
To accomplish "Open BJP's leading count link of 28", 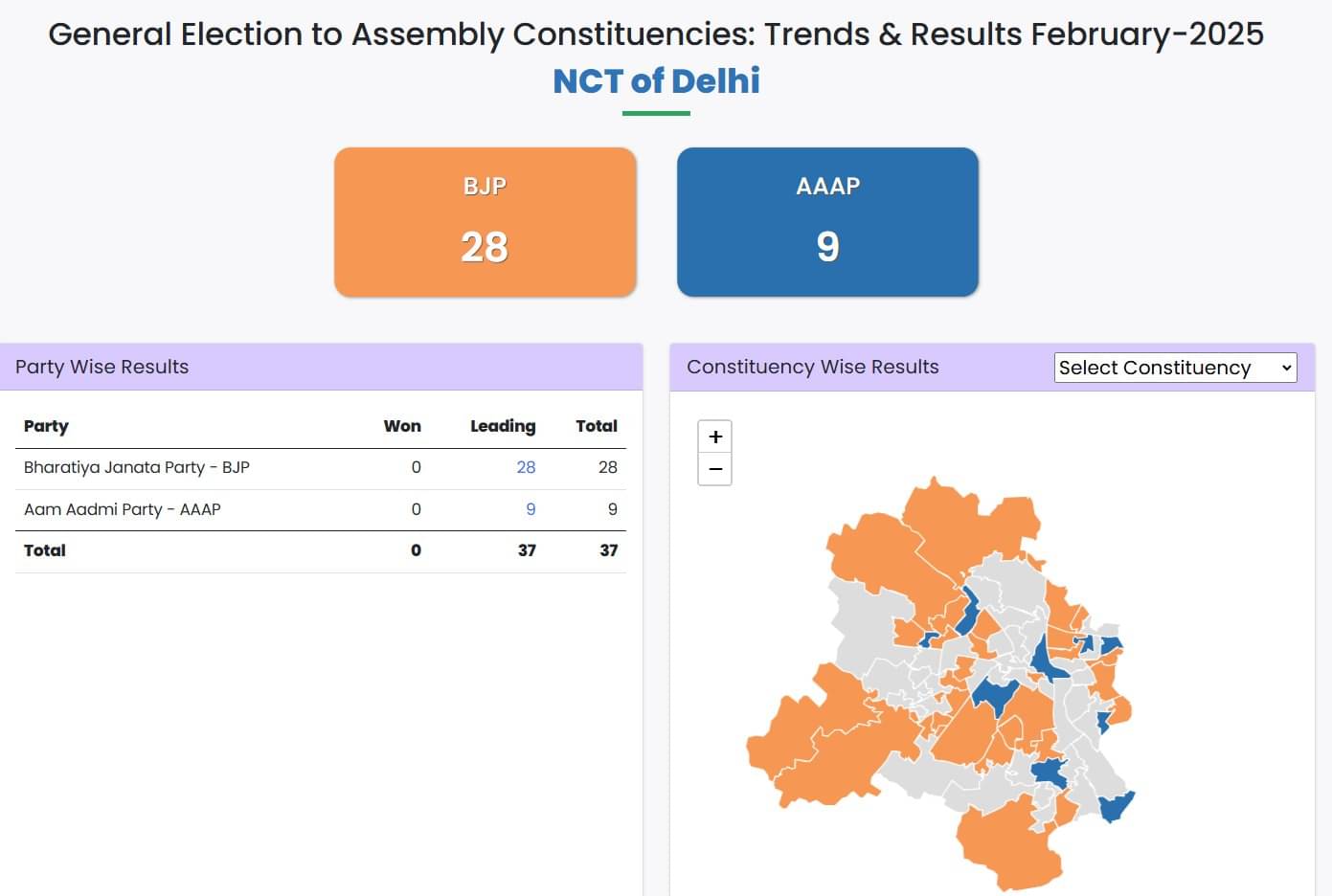I will pyautogui.click(x=526, y=467).
